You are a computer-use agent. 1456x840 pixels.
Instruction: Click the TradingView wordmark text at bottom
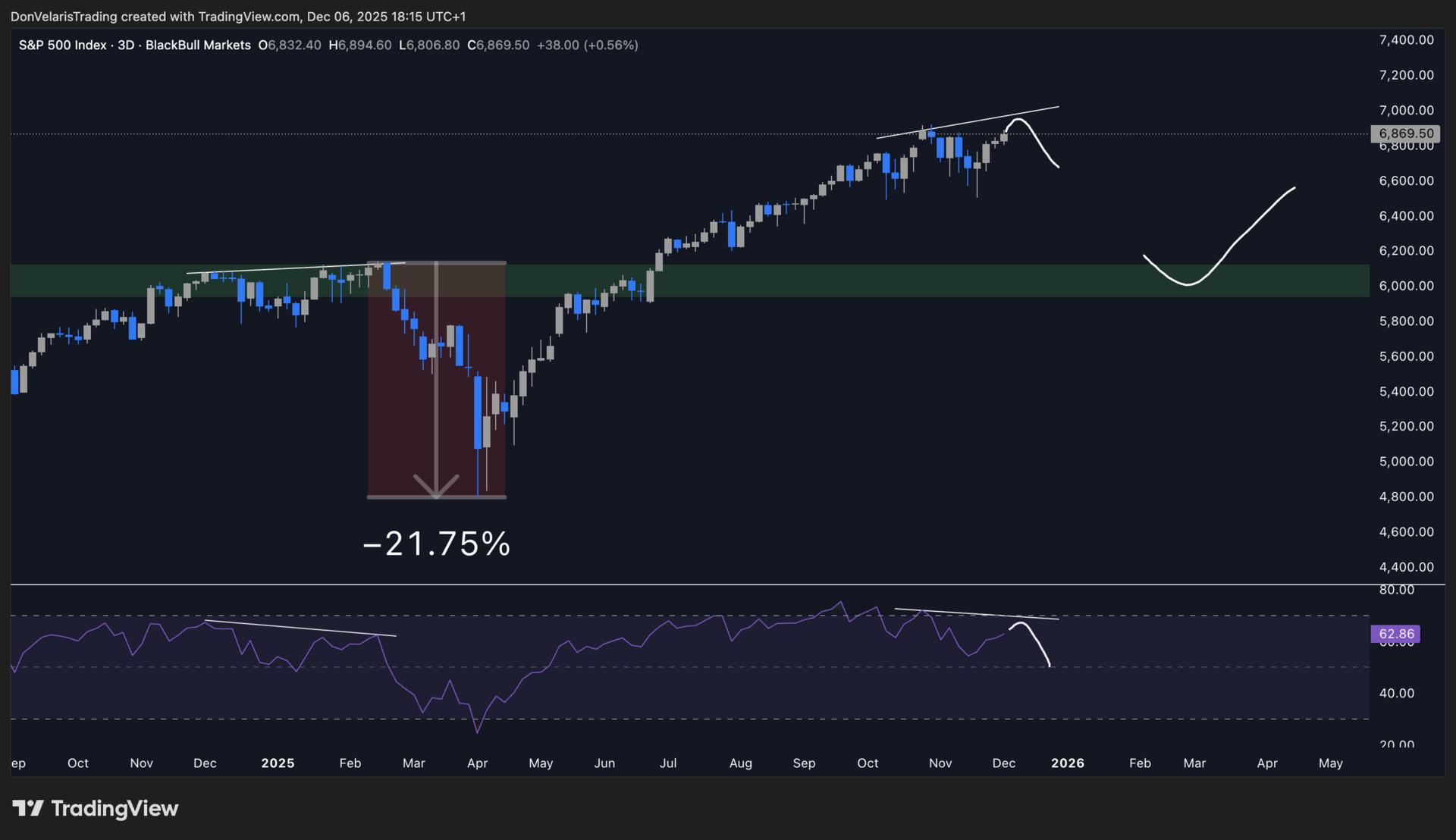point(115,808)
